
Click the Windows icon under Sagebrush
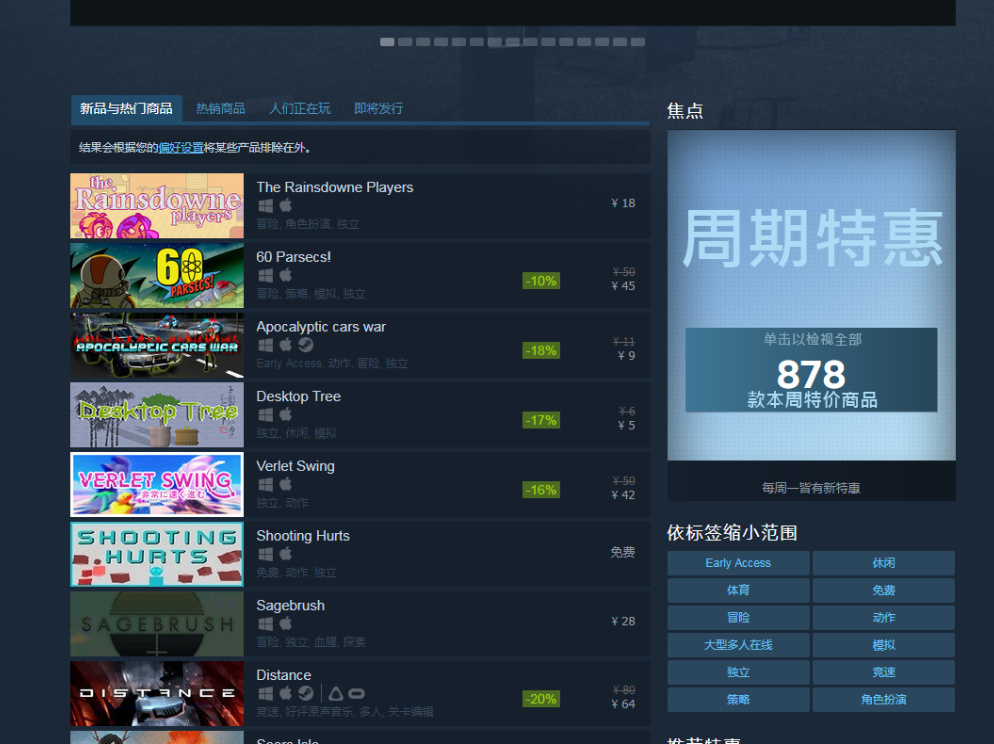click(266, 624)
